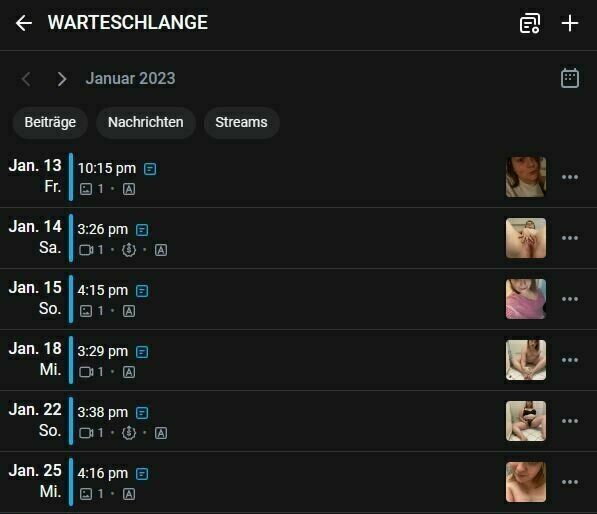Filter by Nachrichten
The height and width of the screenshot is (514, 597).
[146, 123]
